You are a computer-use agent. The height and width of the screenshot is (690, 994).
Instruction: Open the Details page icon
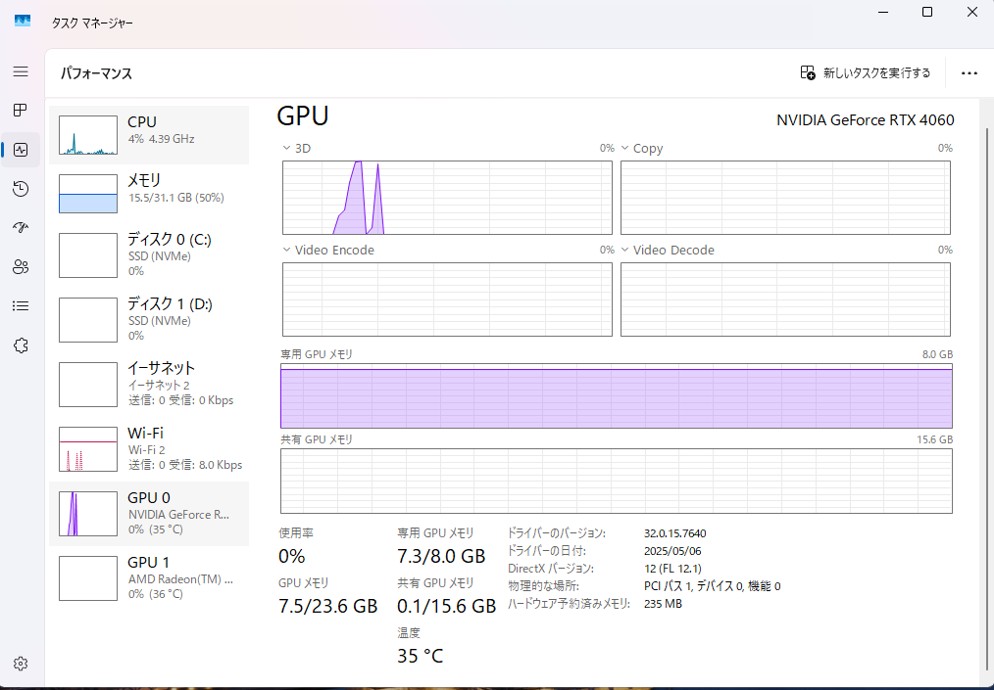coord(20,306)
